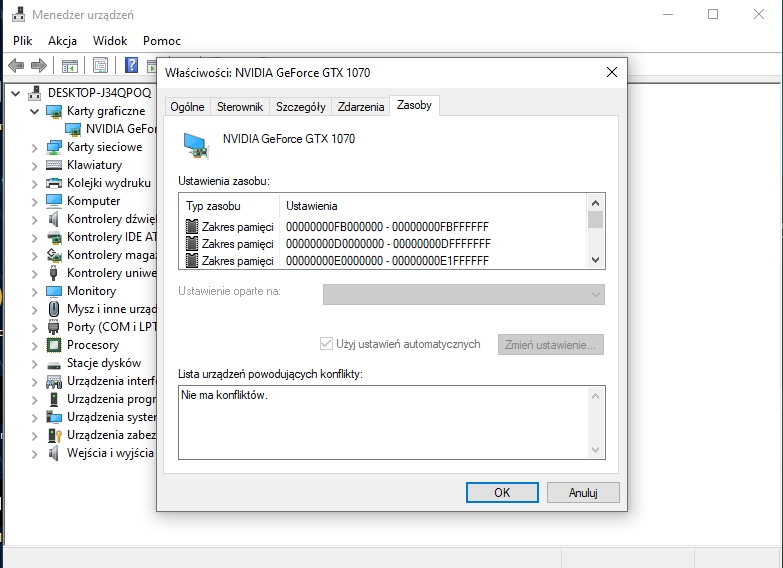Close the NVIDIA properties dialog

[612, 72]
